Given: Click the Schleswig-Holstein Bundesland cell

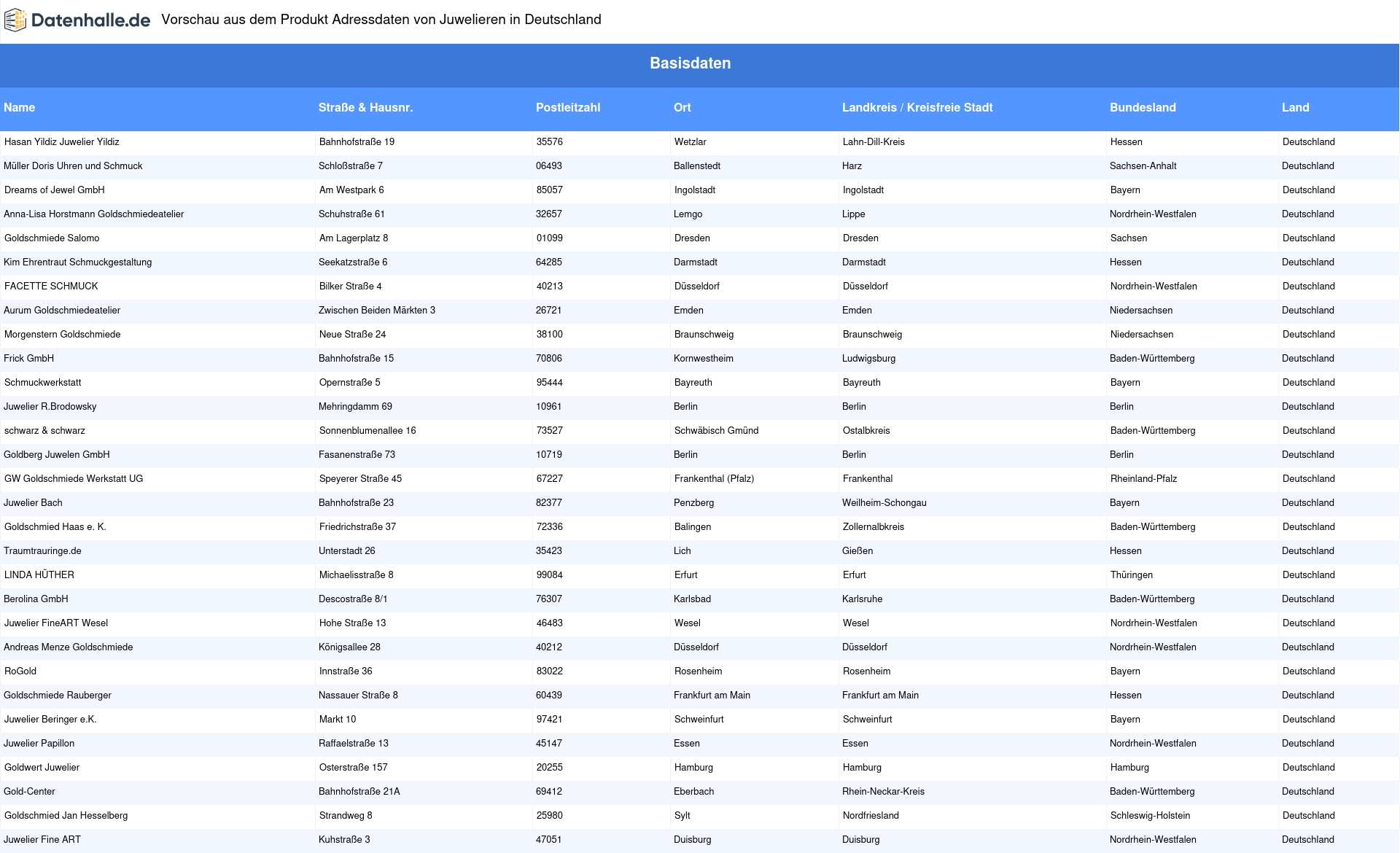Looking at the screenshot, I should tap(1151, 816).
